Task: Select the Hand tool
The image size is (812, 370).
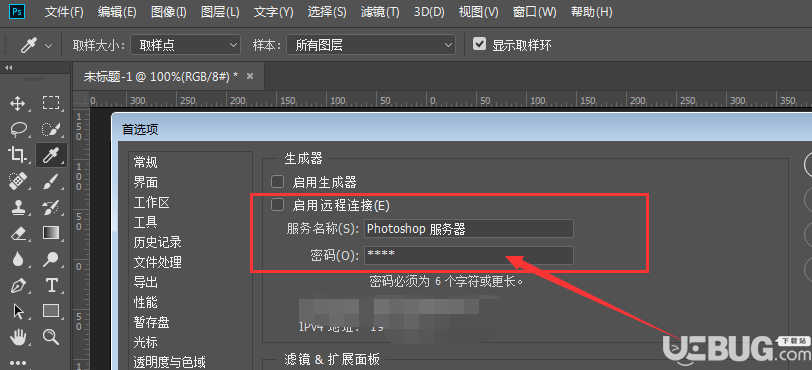Action: [x=18, y=337]
